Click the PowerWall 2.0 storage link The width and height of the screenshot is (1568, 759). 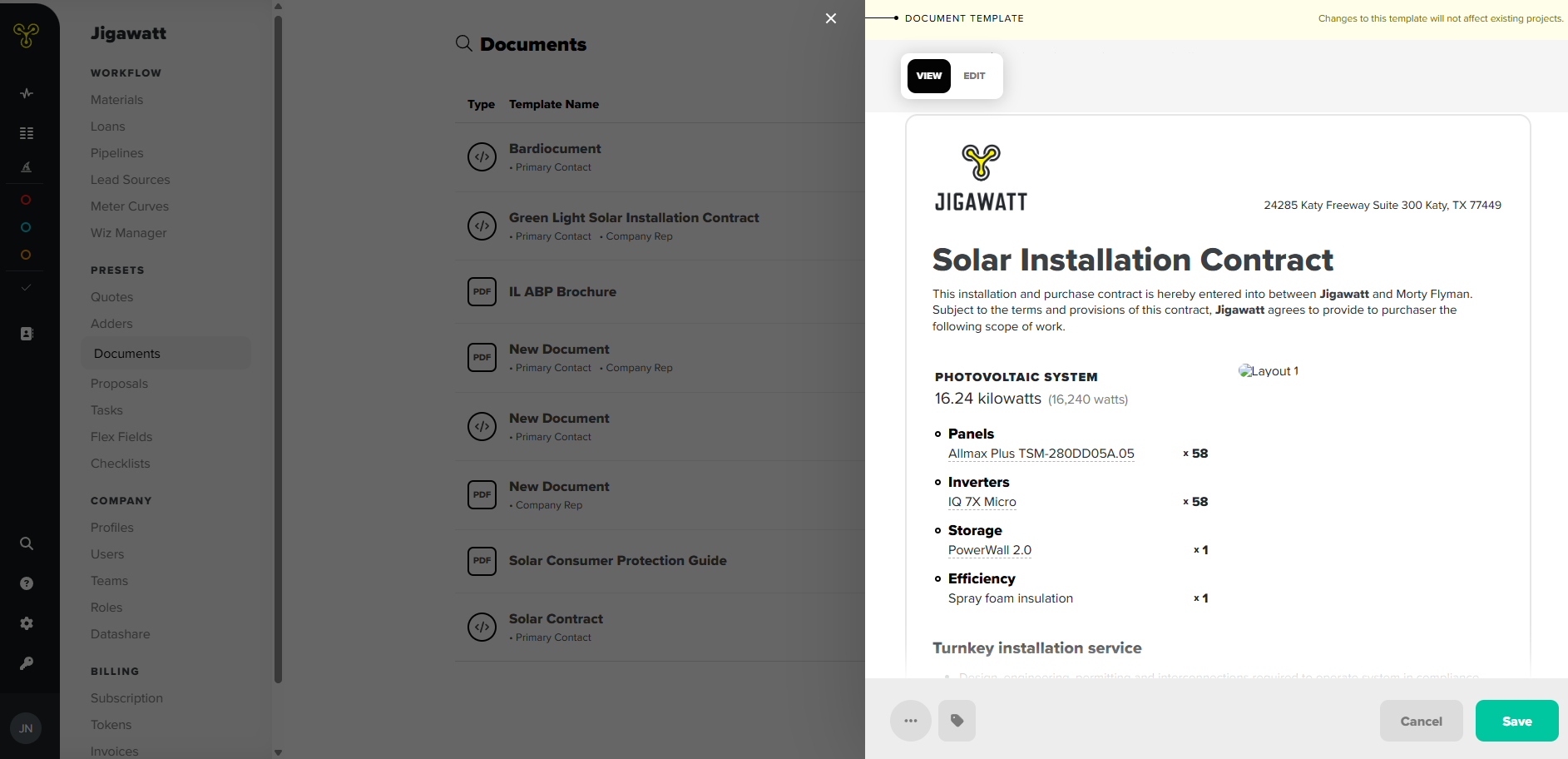pos(990,550)
